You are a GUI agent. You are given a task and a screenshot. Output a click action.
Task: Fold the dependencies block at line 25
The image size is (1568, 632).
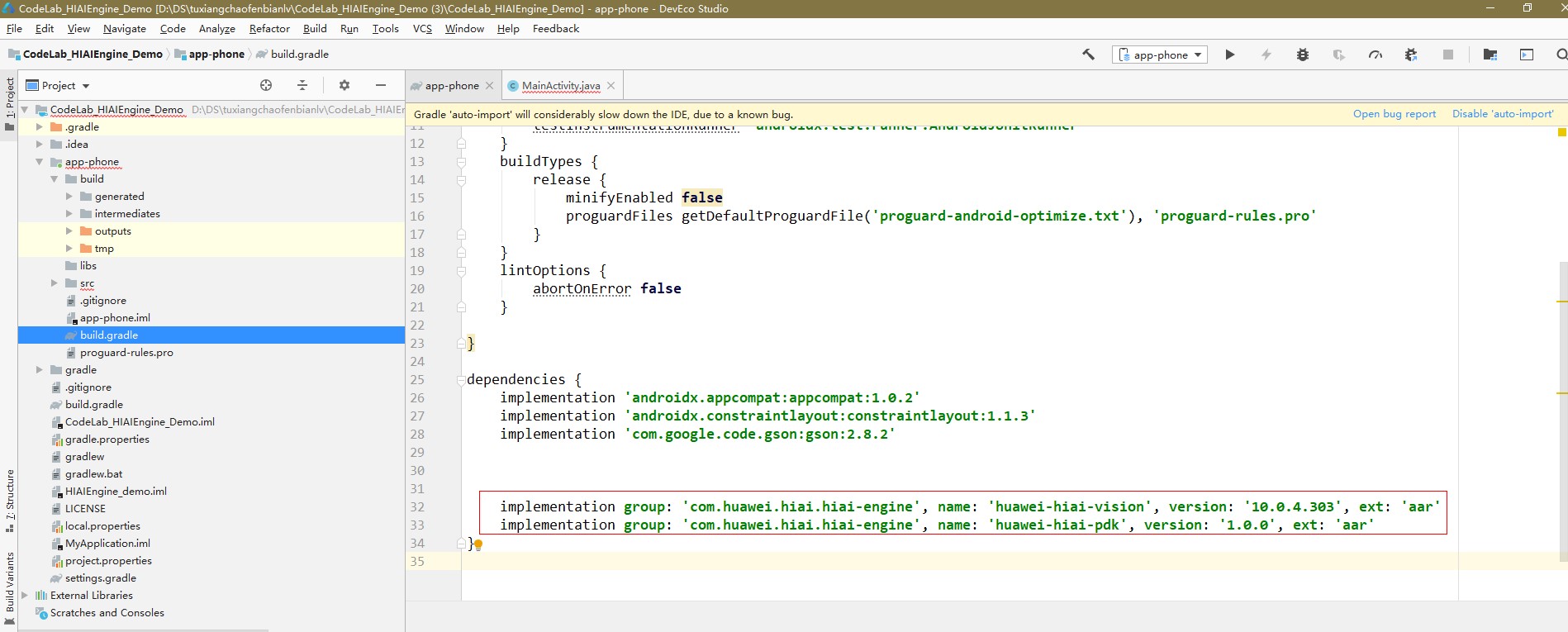point(462,380)
